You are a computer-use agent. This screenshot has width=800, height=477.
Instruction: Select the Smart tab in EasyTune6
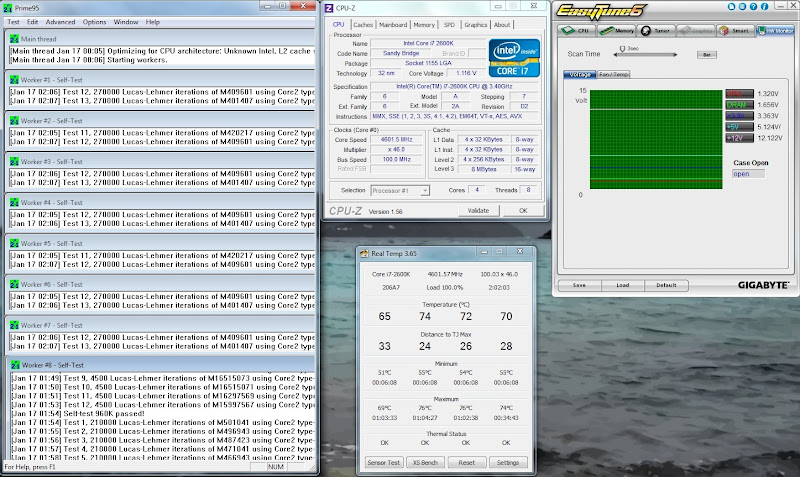coord(735,31)
